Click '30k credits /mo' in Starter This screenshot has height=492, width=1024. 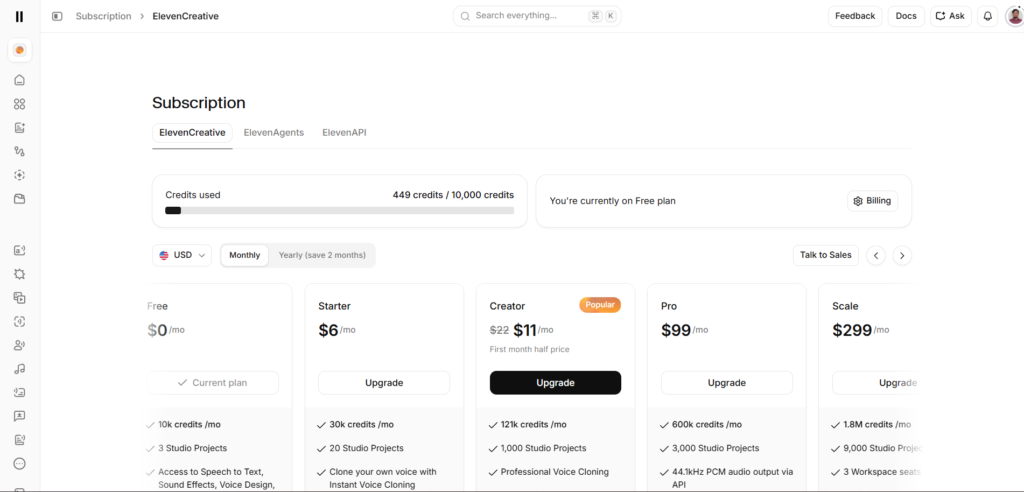point(362,425)
